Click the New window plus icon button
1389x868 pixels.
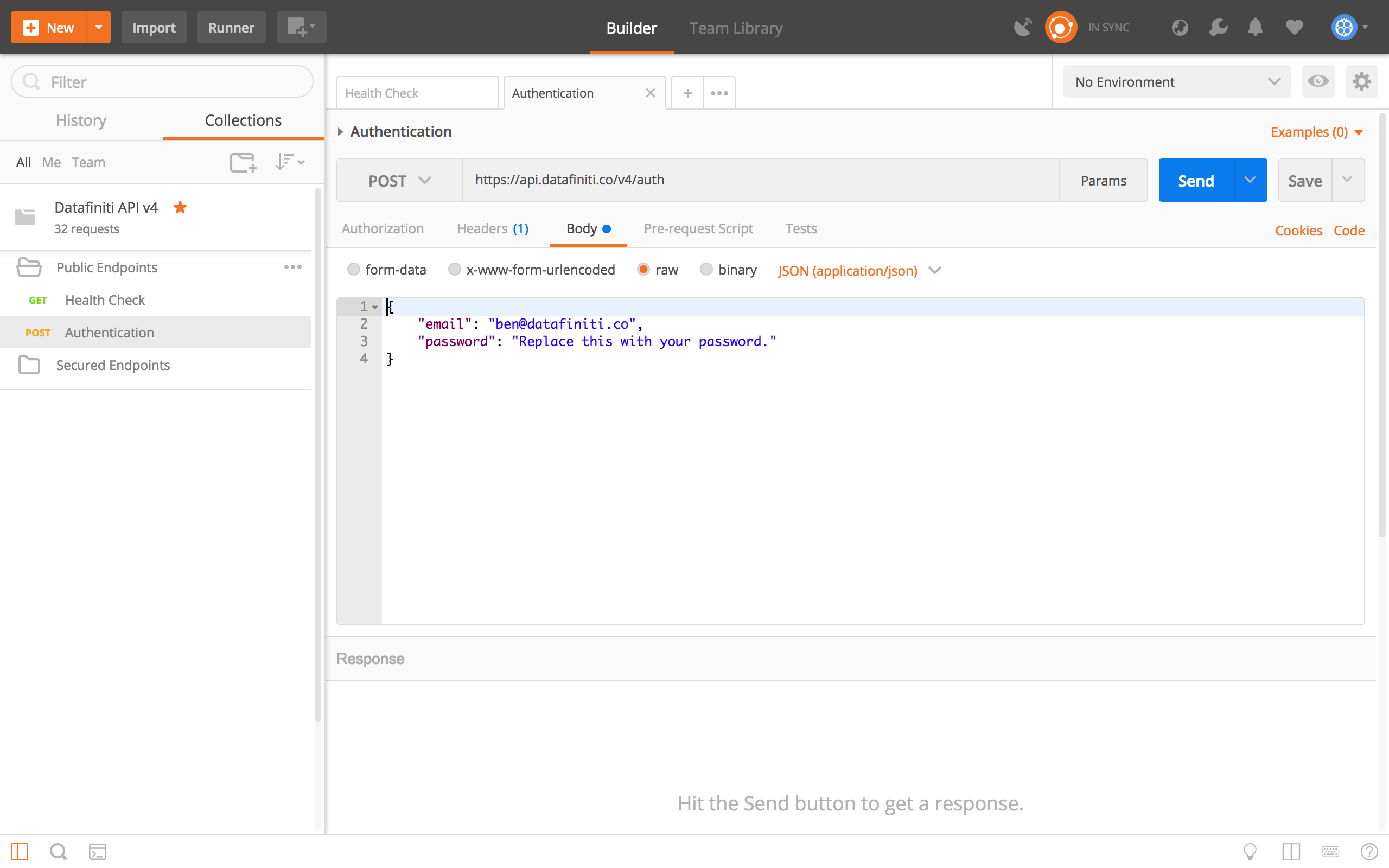coord(301,27)
